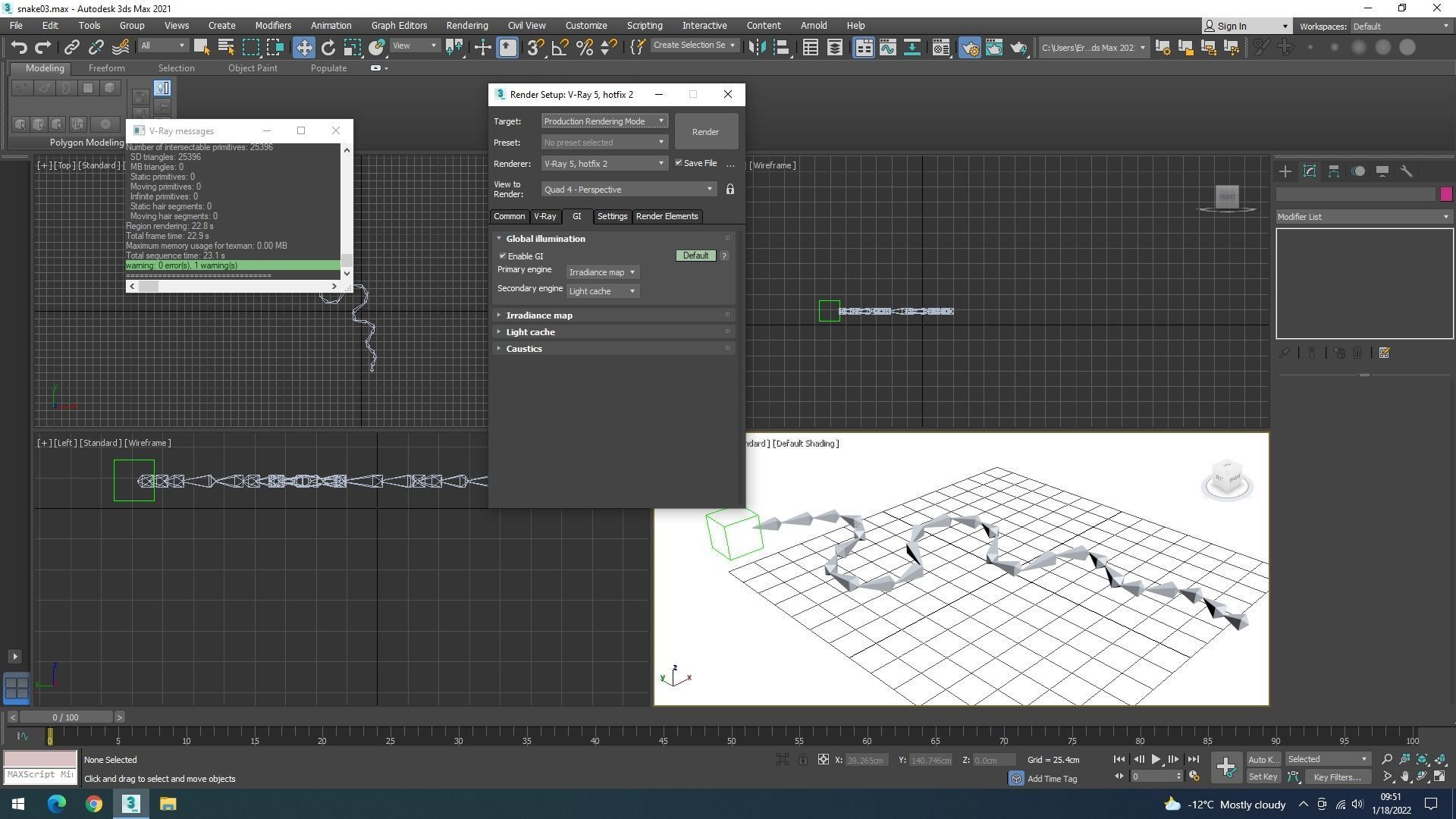Click the Render button
The width and height of the screenshot is (1456, 819).
[x=705, y=132]
